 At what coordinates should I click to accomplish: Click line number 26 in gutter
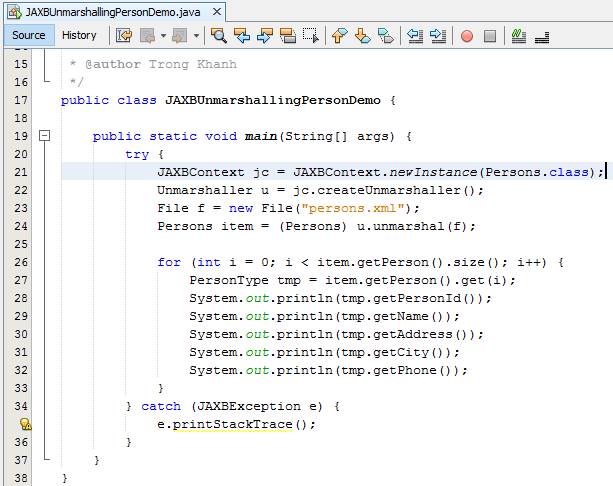(x=21, y=262)
